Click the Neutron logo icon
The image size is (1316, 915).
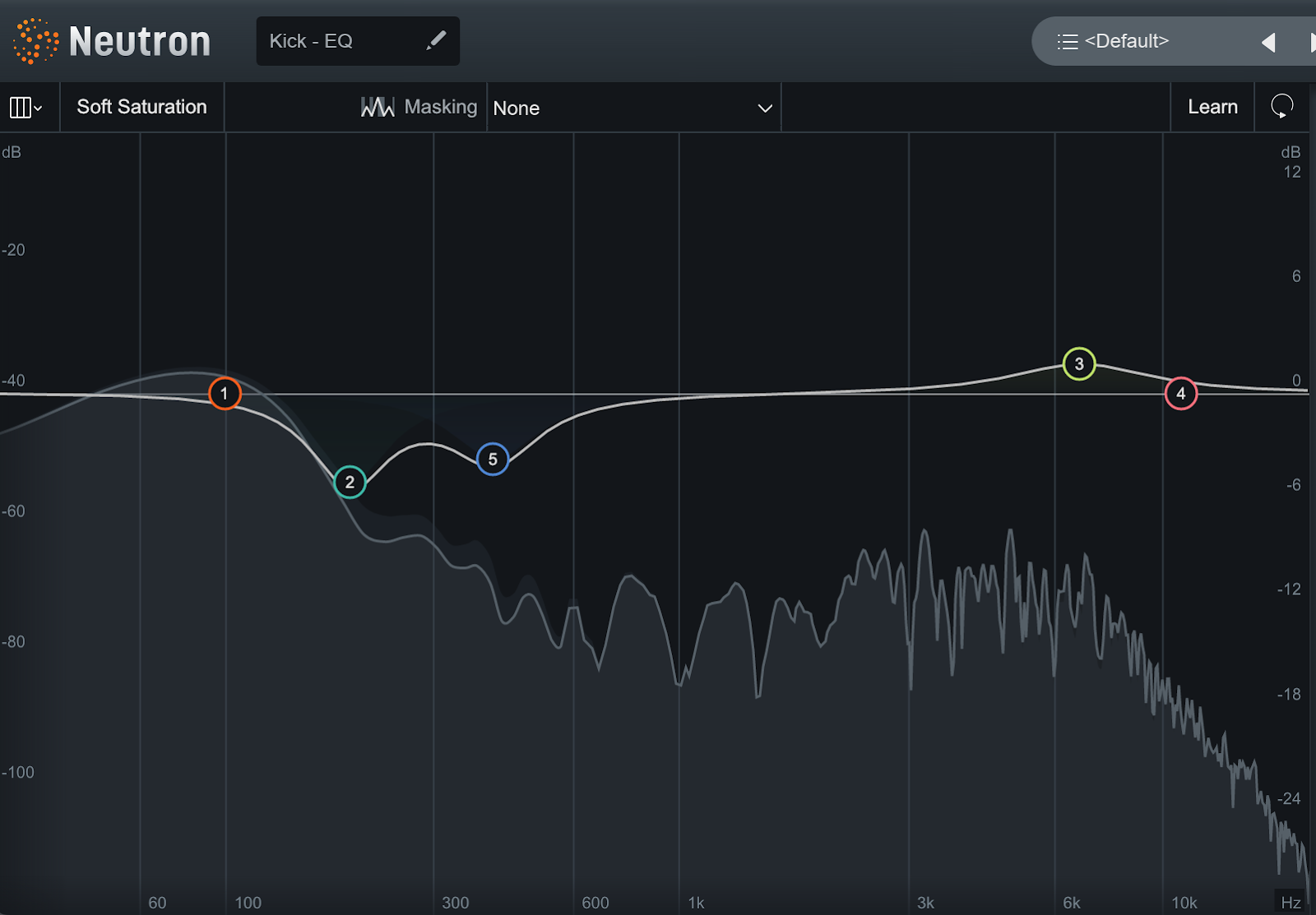pos(35,41)
